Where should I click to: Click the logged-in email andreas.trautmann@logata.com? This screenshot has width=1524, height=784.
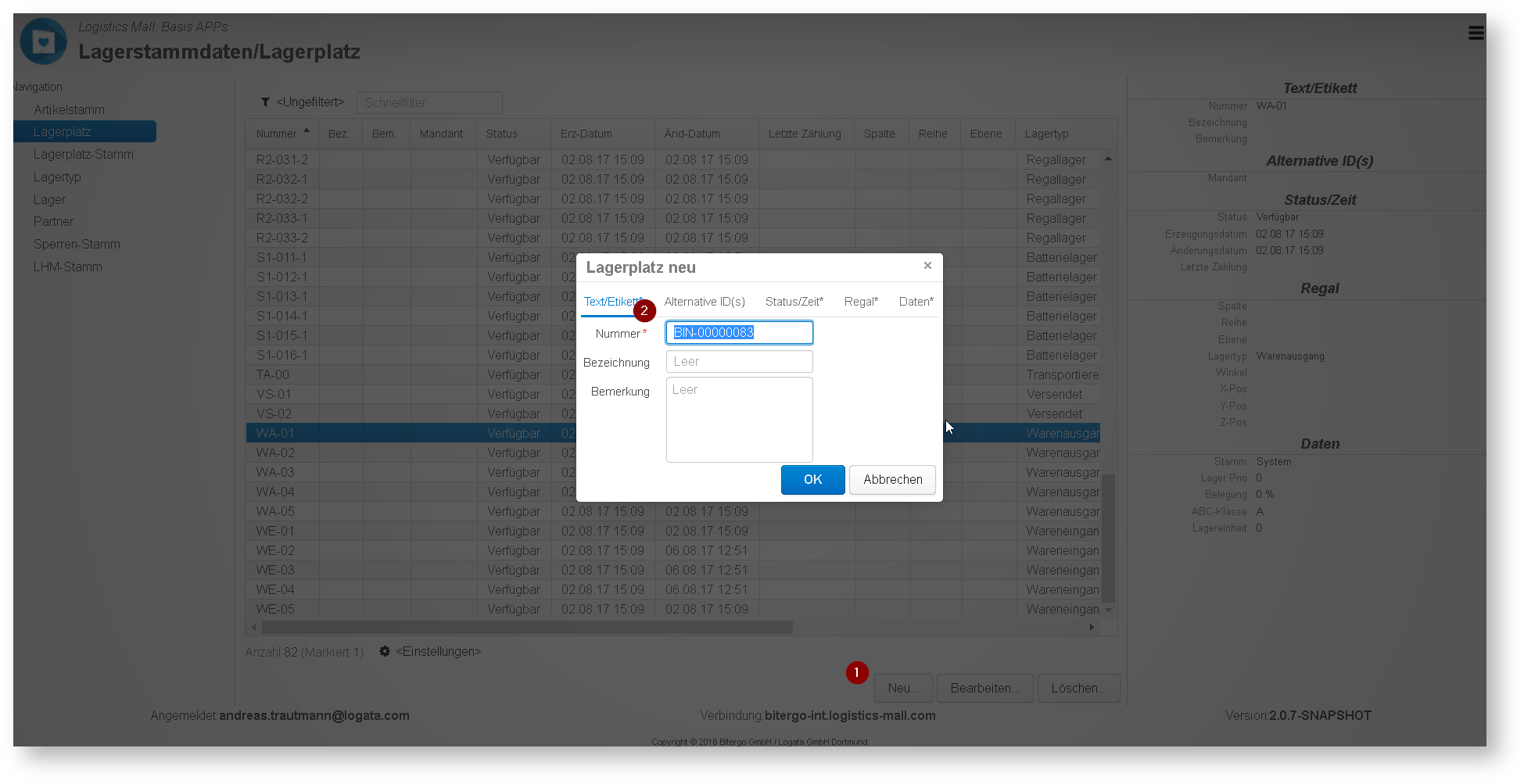(314, 716)
